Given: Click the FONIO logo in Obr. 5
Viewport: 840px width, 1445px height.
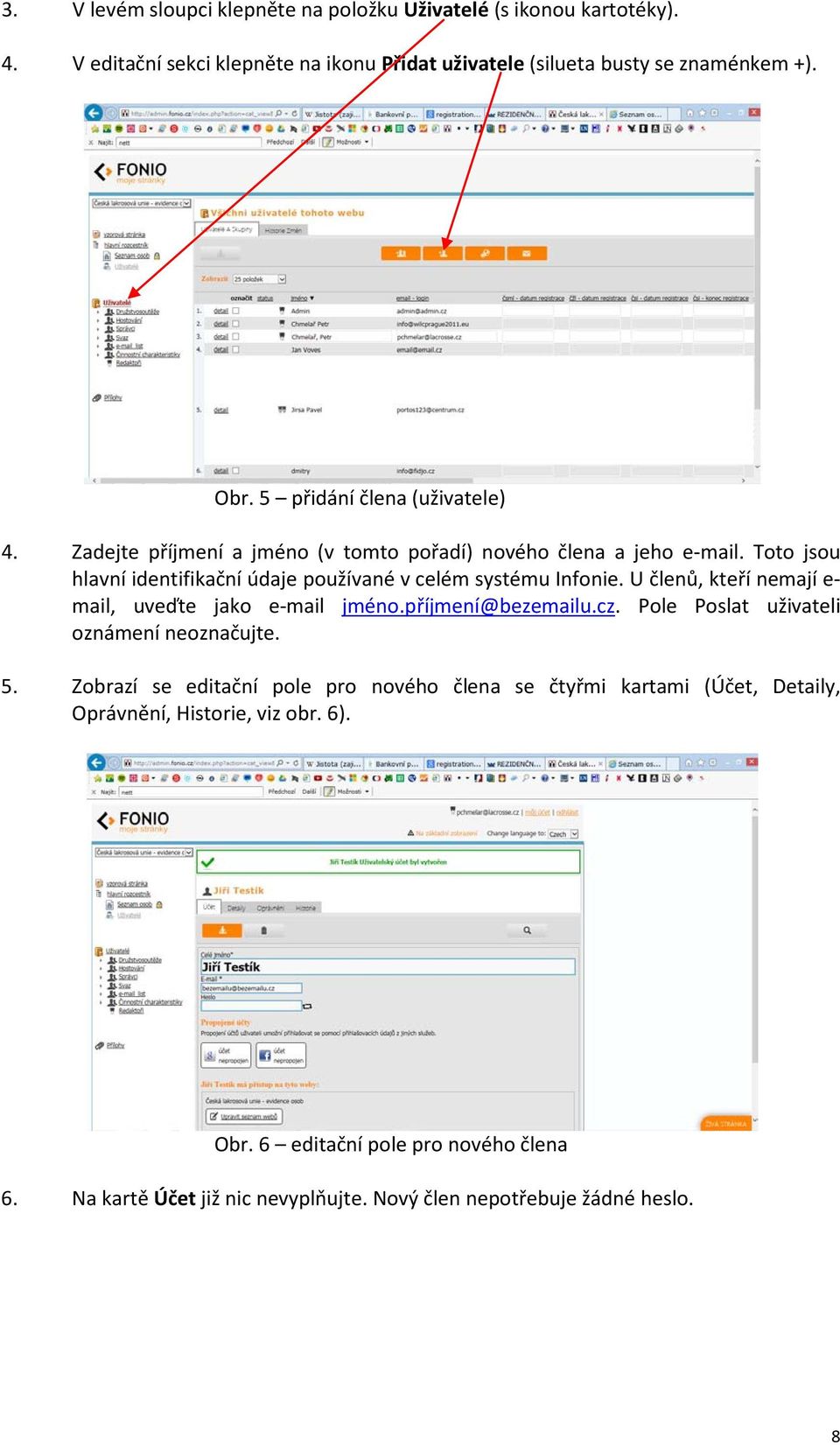Looking at the screenshot, I should tap(130, 172).
